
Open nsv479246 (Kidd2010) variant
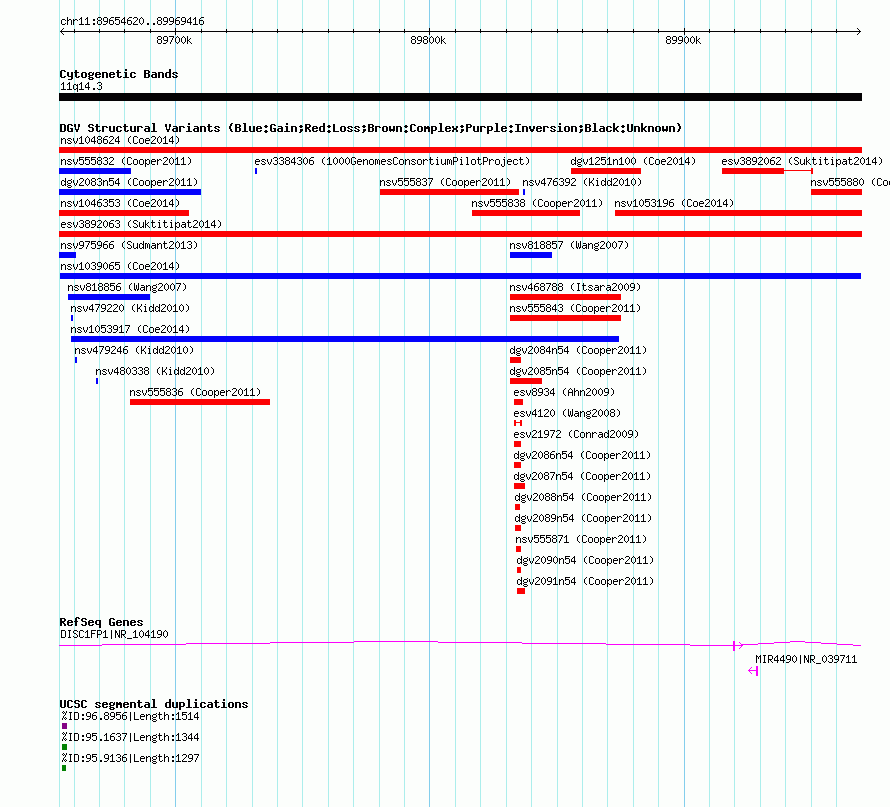[134, 350]
